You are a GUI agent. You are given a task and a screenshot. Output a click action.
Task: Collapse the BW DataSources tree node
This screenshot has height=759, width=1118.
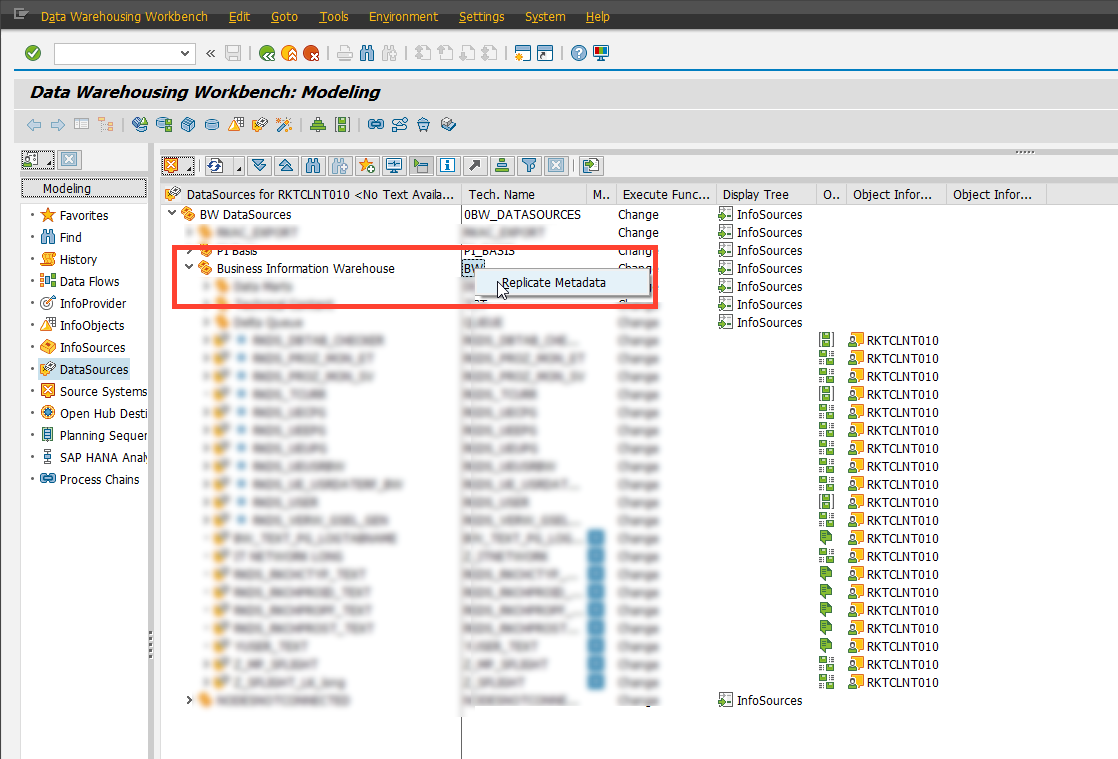pos(172,214)
